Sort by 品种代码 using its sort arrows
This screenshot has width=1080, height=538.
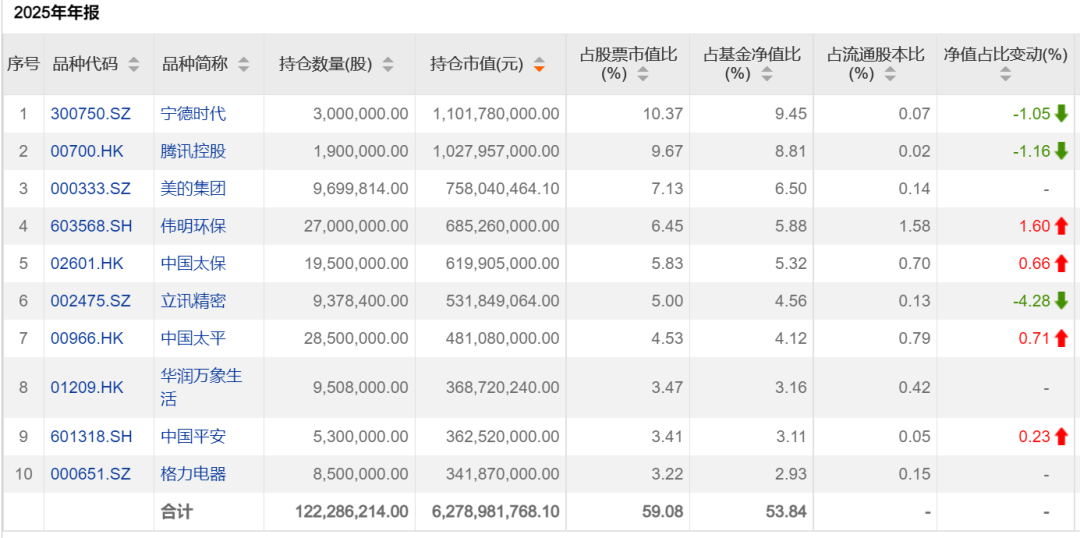pos(134,65)
